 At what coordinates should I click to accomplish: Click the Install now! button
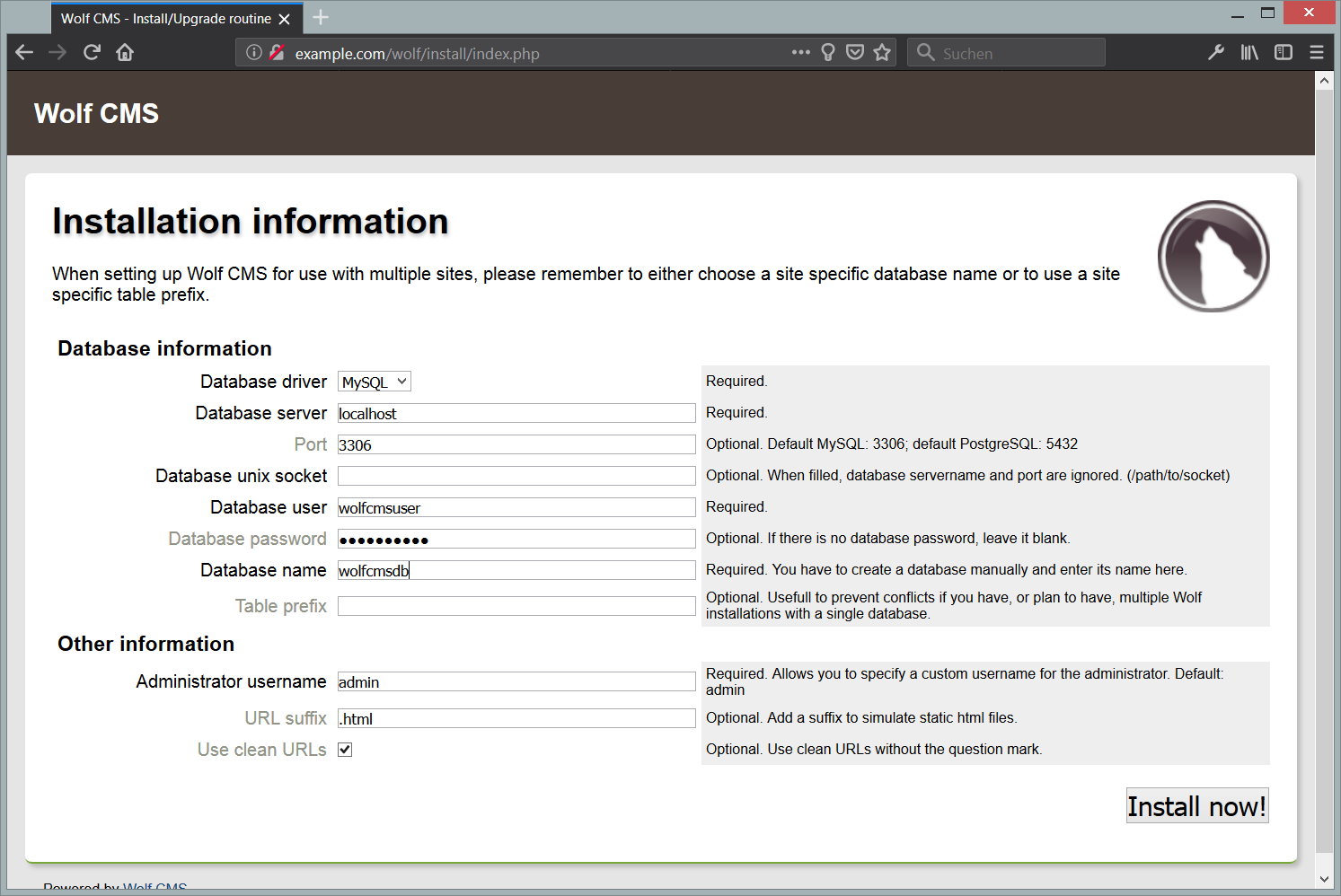(1197, 806)
